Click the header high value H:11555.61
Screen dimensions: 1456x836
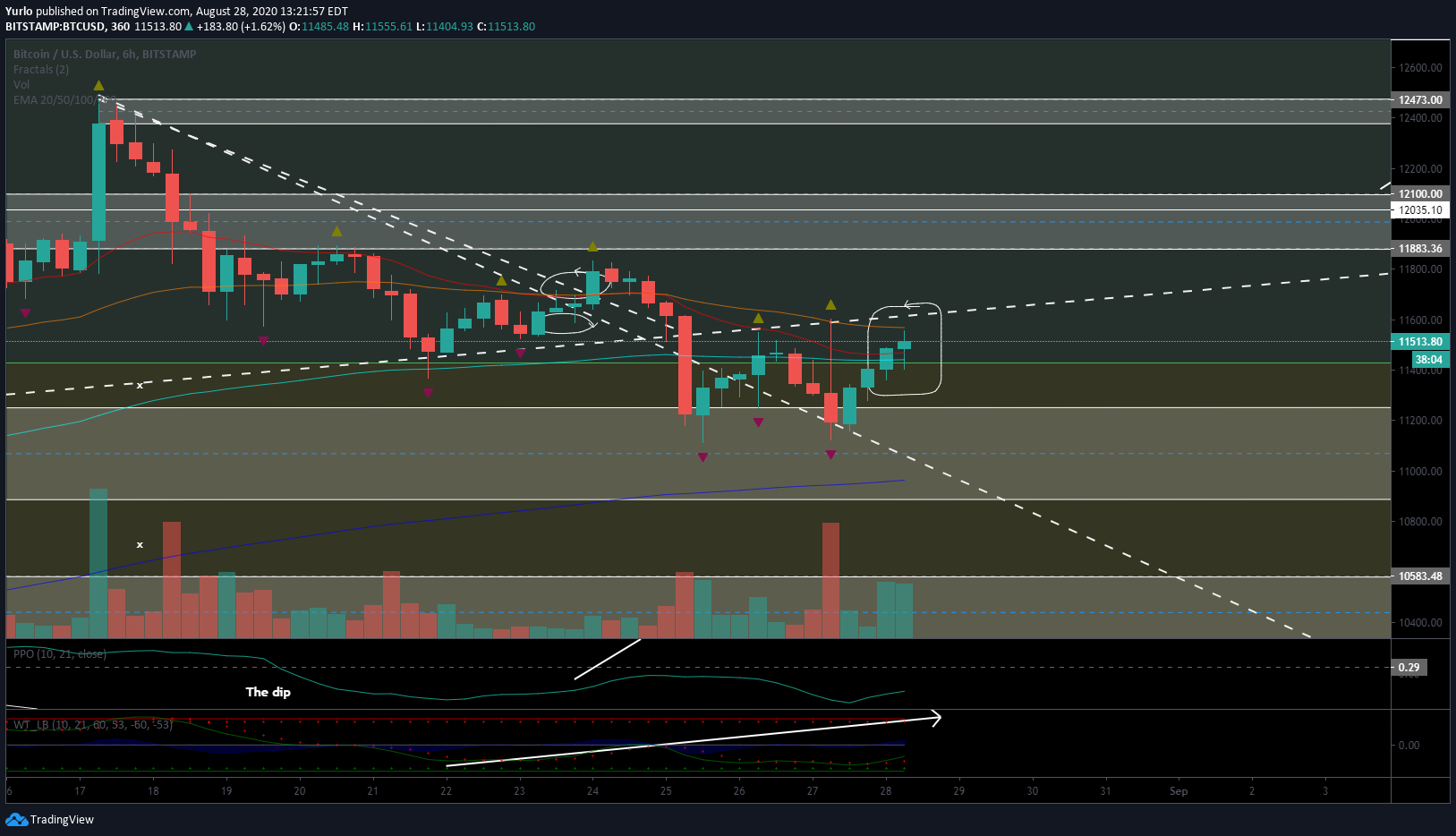click(382, 27)
